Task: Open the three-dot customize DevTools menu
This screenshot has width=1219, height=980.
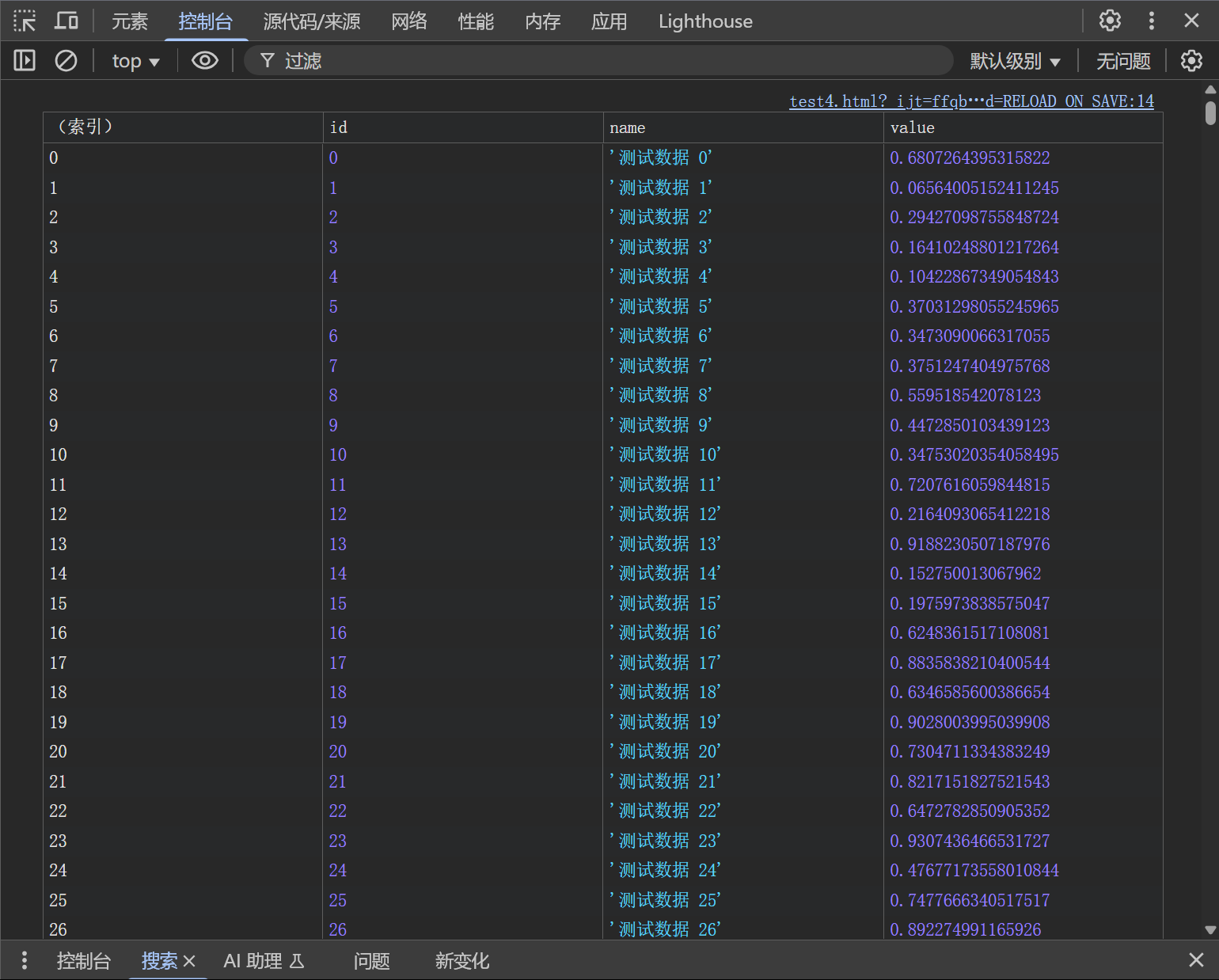Action: 1151,21
